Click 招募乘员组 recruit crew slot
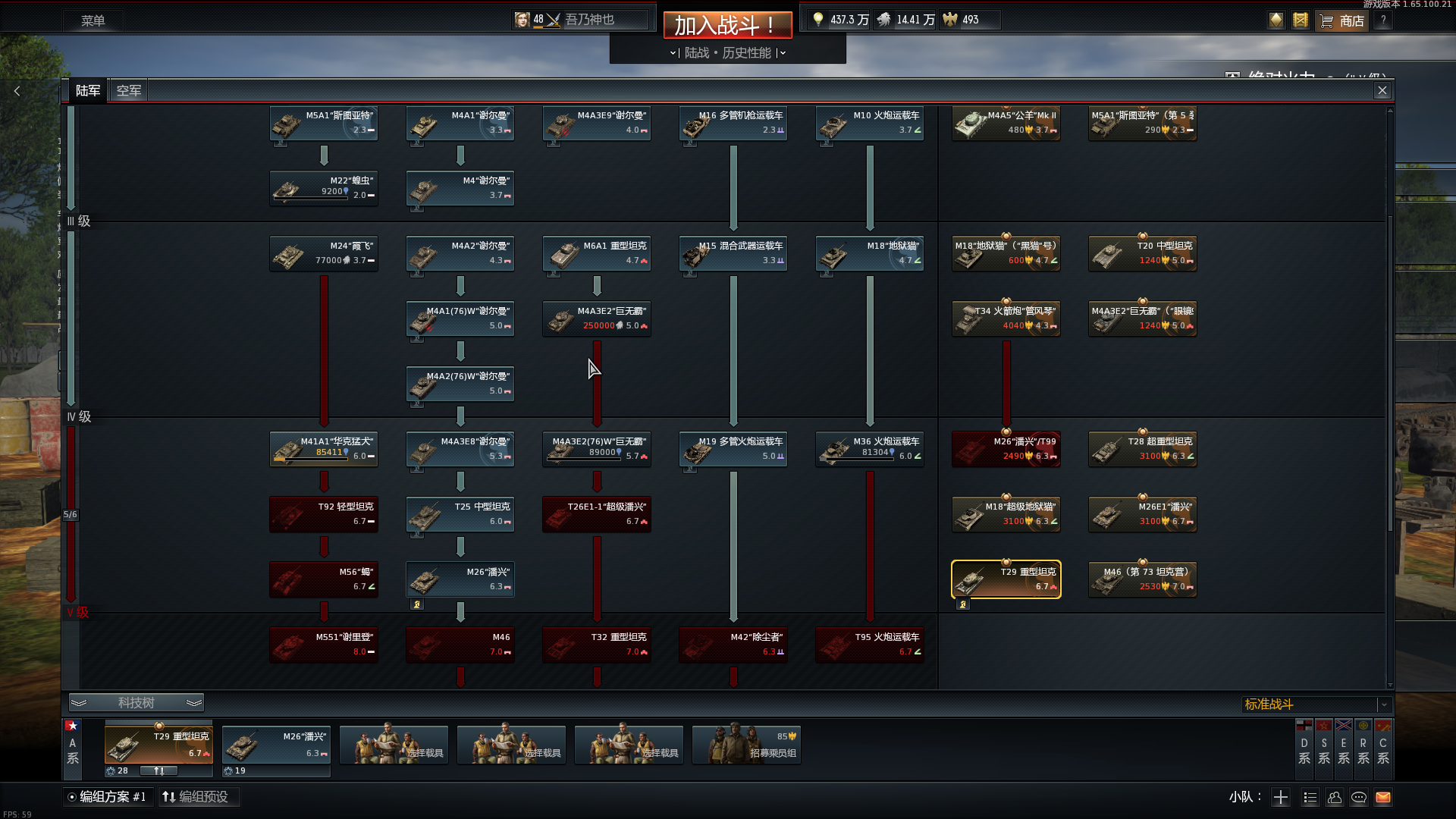 pyautogui.click(x=746, y=745)
